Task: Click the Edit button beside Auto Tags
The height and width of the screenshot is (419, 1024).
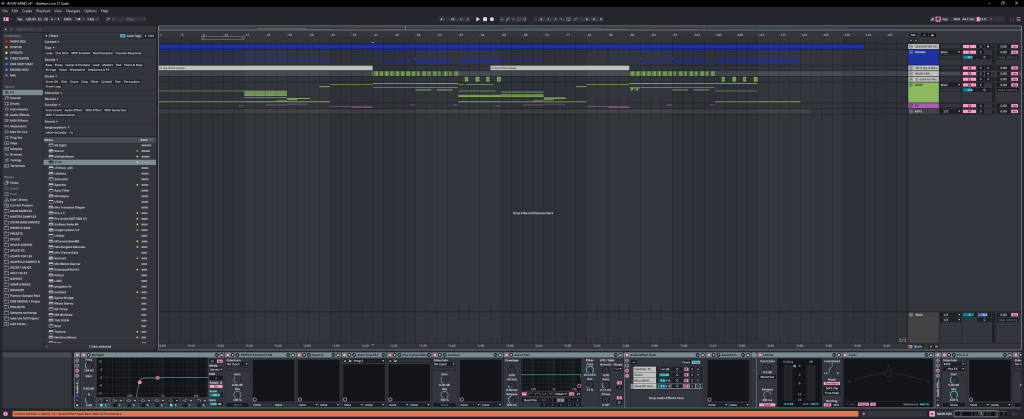Action: pos(149,35)
